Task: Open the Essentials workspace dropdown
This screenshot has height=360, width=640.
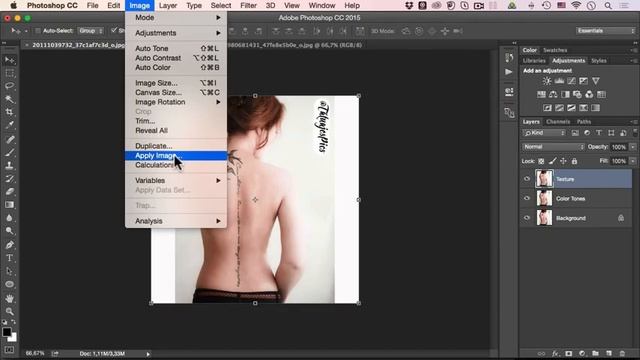Action: [x=606, y=31]
